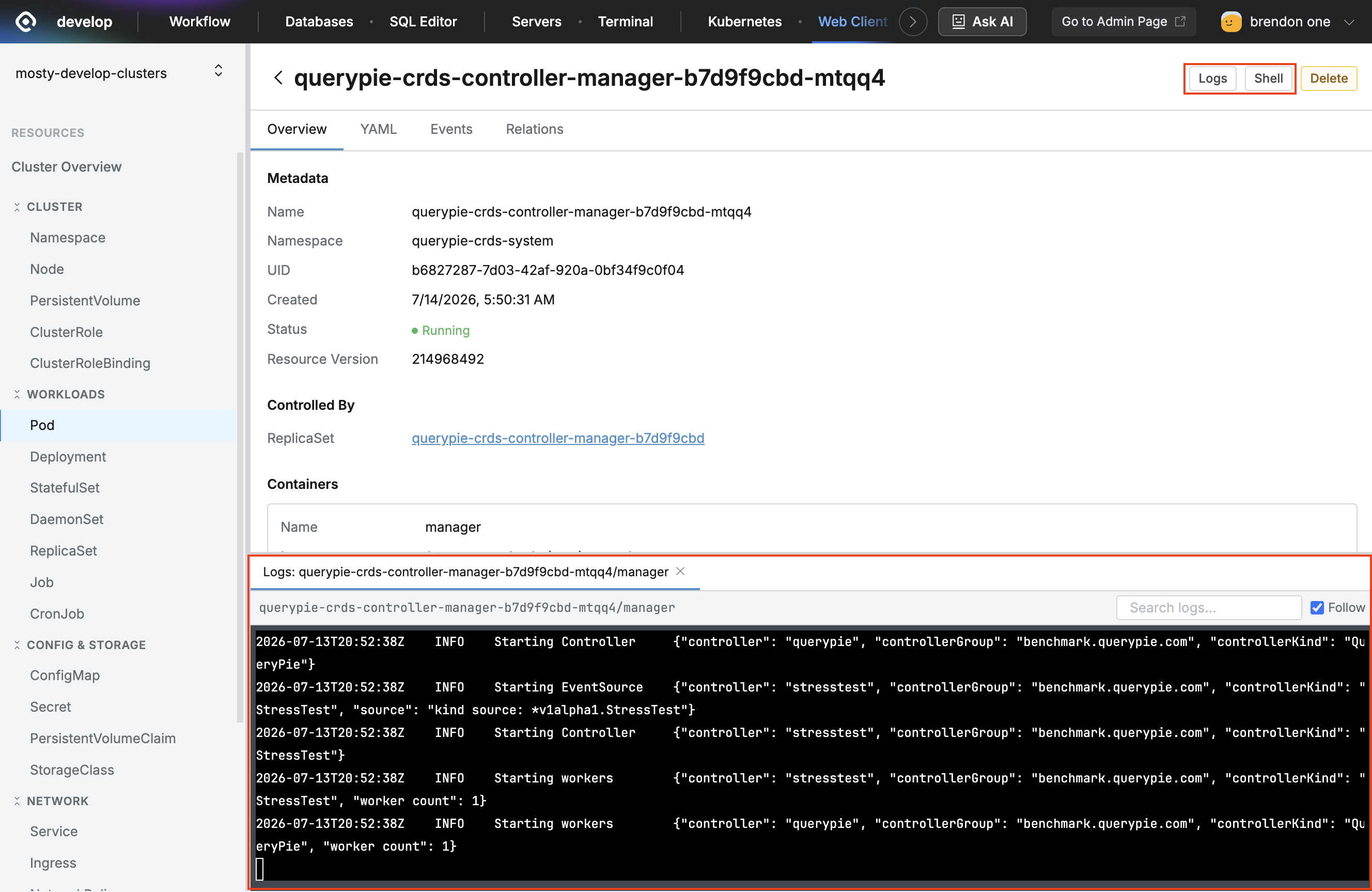Switch to the Relations tab

(535, 129)
